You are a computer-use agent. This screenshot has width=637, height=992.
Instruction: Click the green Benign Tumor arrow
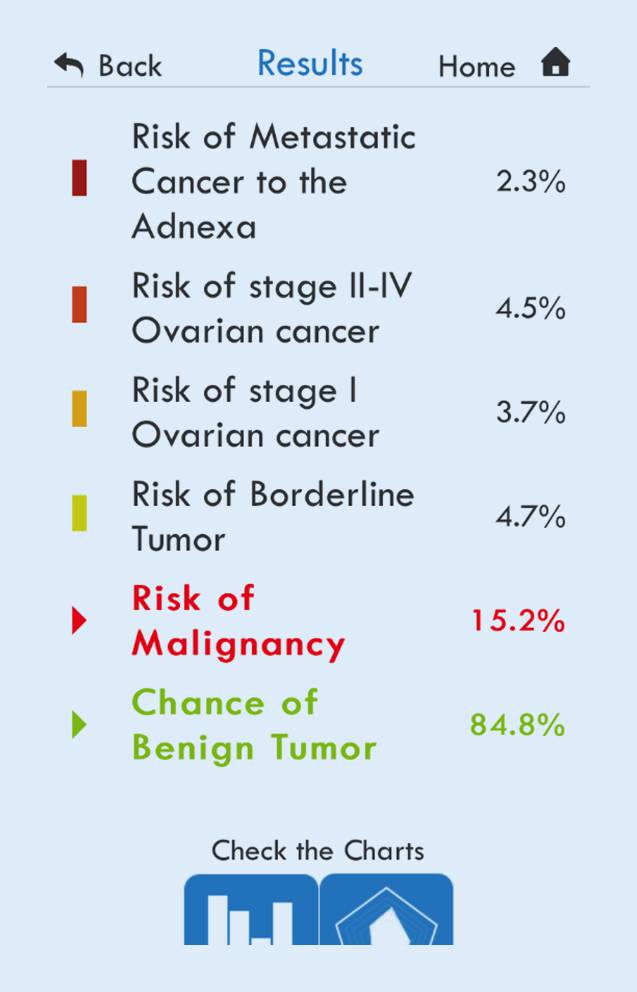(x=79, y=725)
